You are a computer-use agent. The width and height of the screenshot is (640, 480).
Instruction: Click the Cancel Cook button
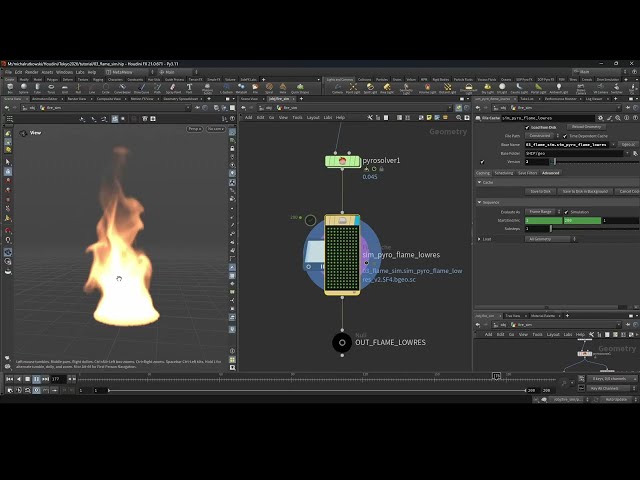click(629, 191)
